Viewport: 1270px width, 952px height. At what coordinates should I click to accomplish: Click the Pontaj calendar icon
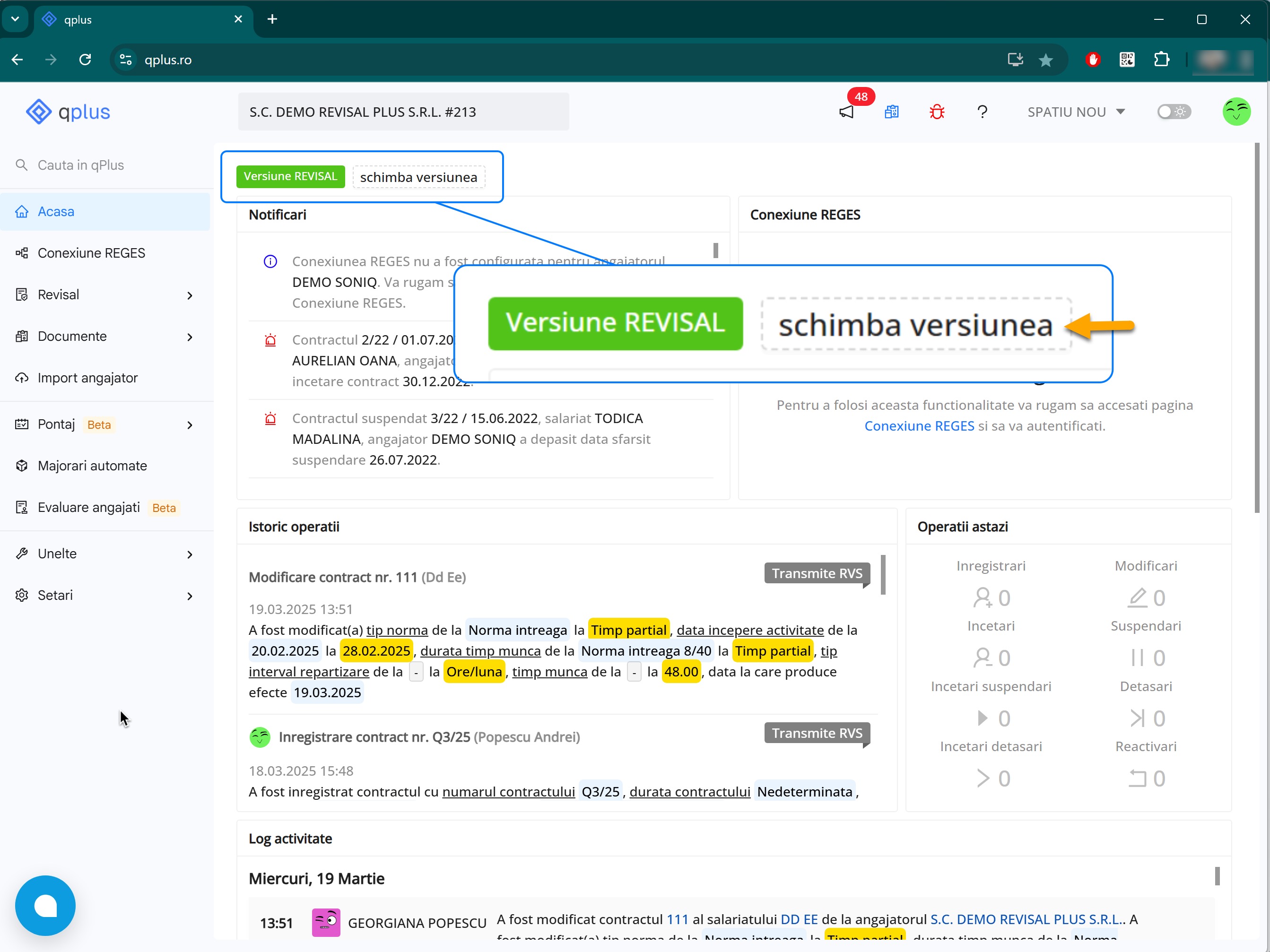(22, 424)
